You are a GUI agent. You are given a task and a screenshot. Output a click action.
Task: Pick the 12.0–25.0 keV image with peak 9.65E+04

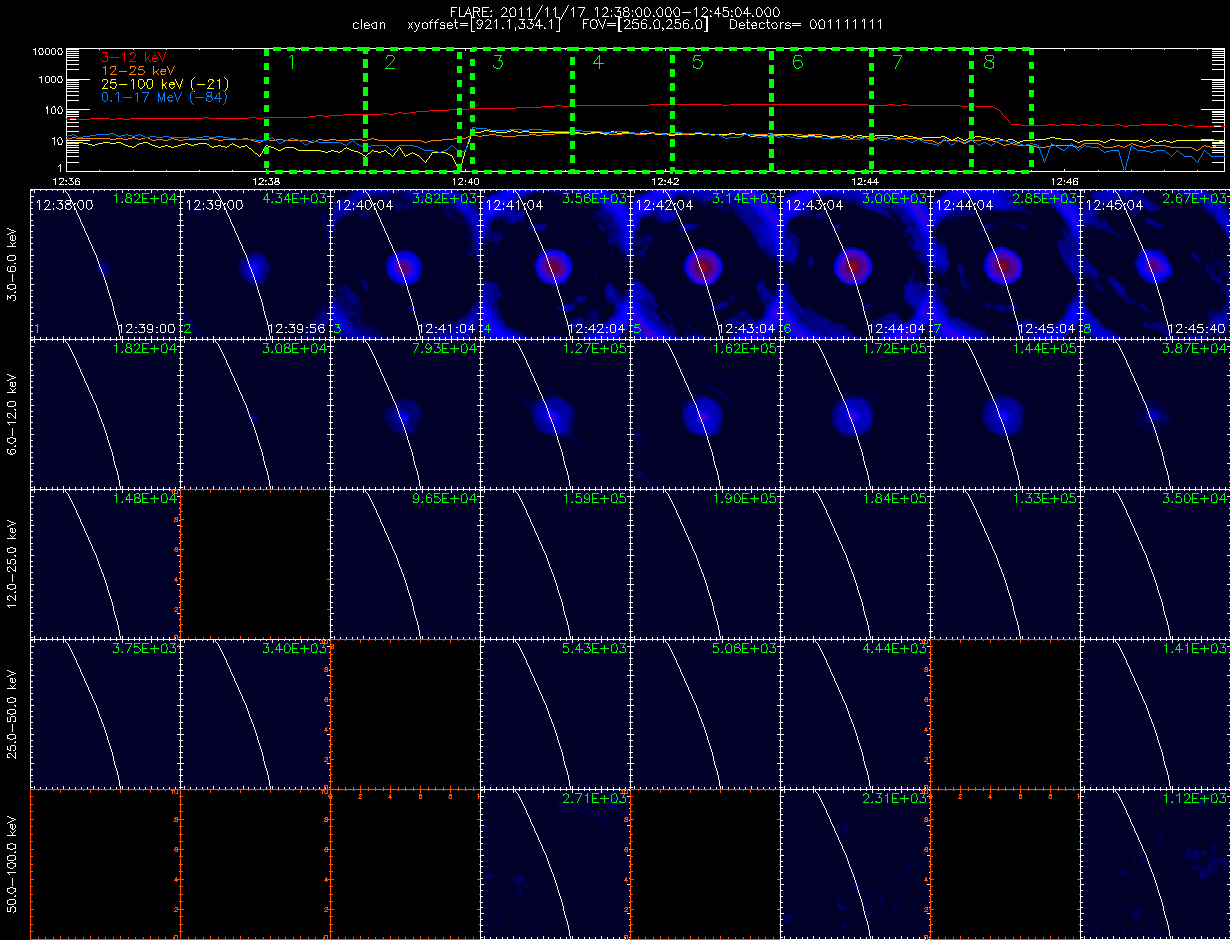[x=405, y=563]
